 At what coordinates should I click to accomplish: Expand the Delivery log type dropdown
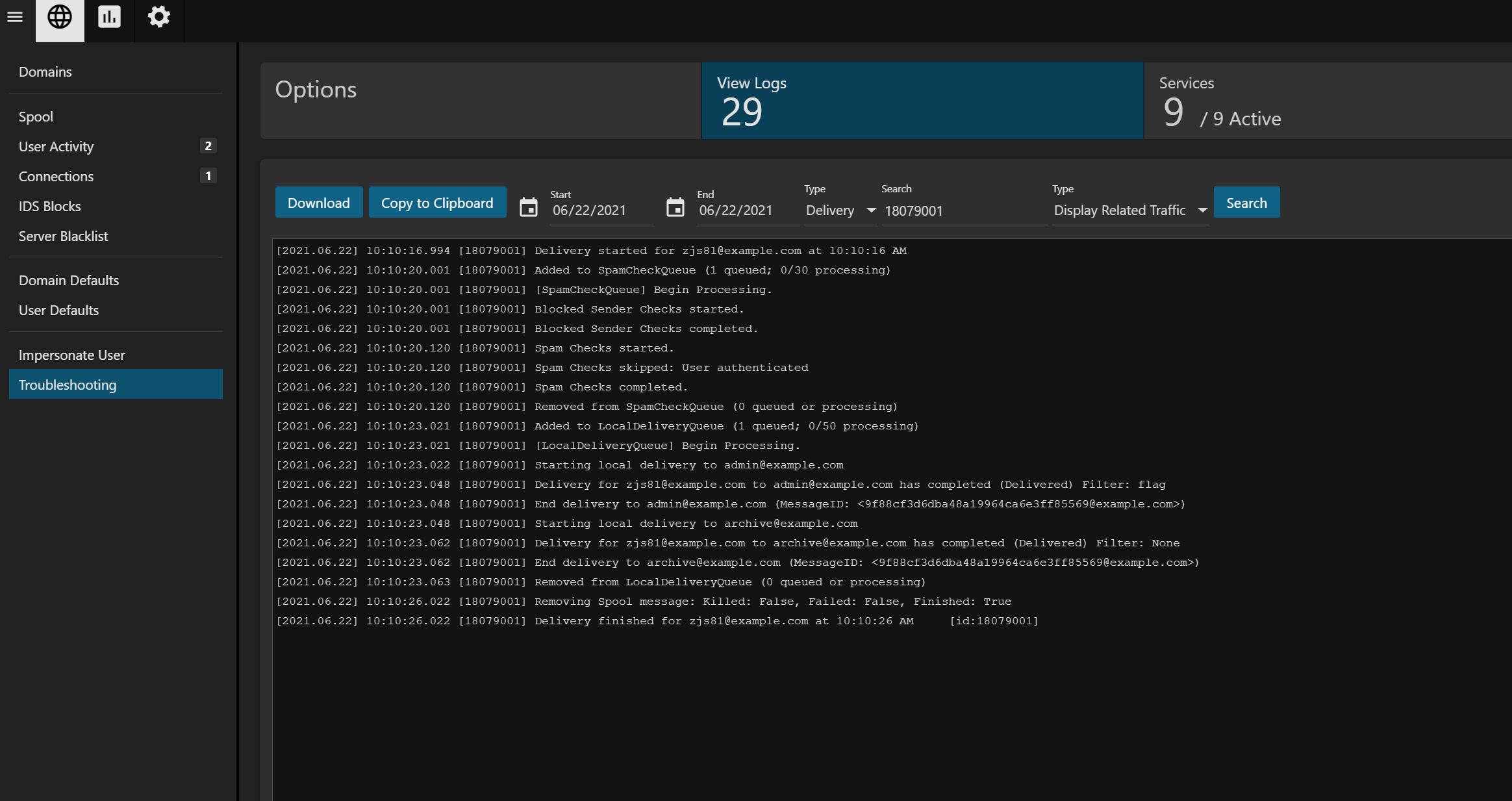tap(840, 210)
